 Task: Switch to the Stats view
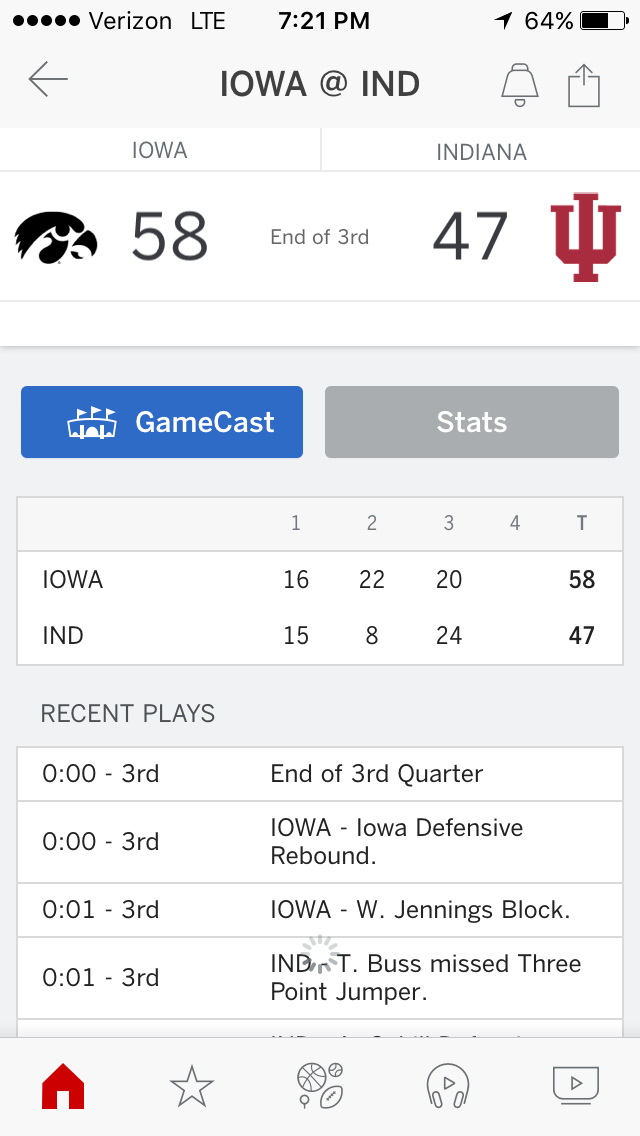click(x=472, y=422)
